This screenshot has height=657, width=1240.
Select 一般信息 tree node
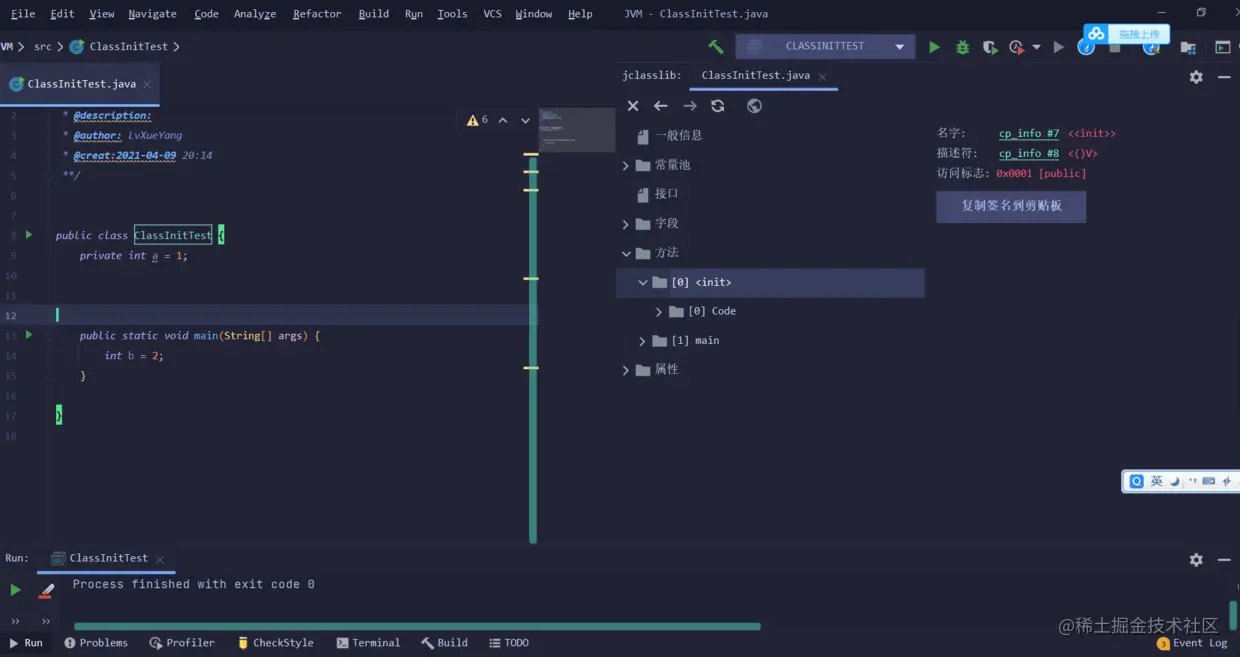click(x=679, y=135)
